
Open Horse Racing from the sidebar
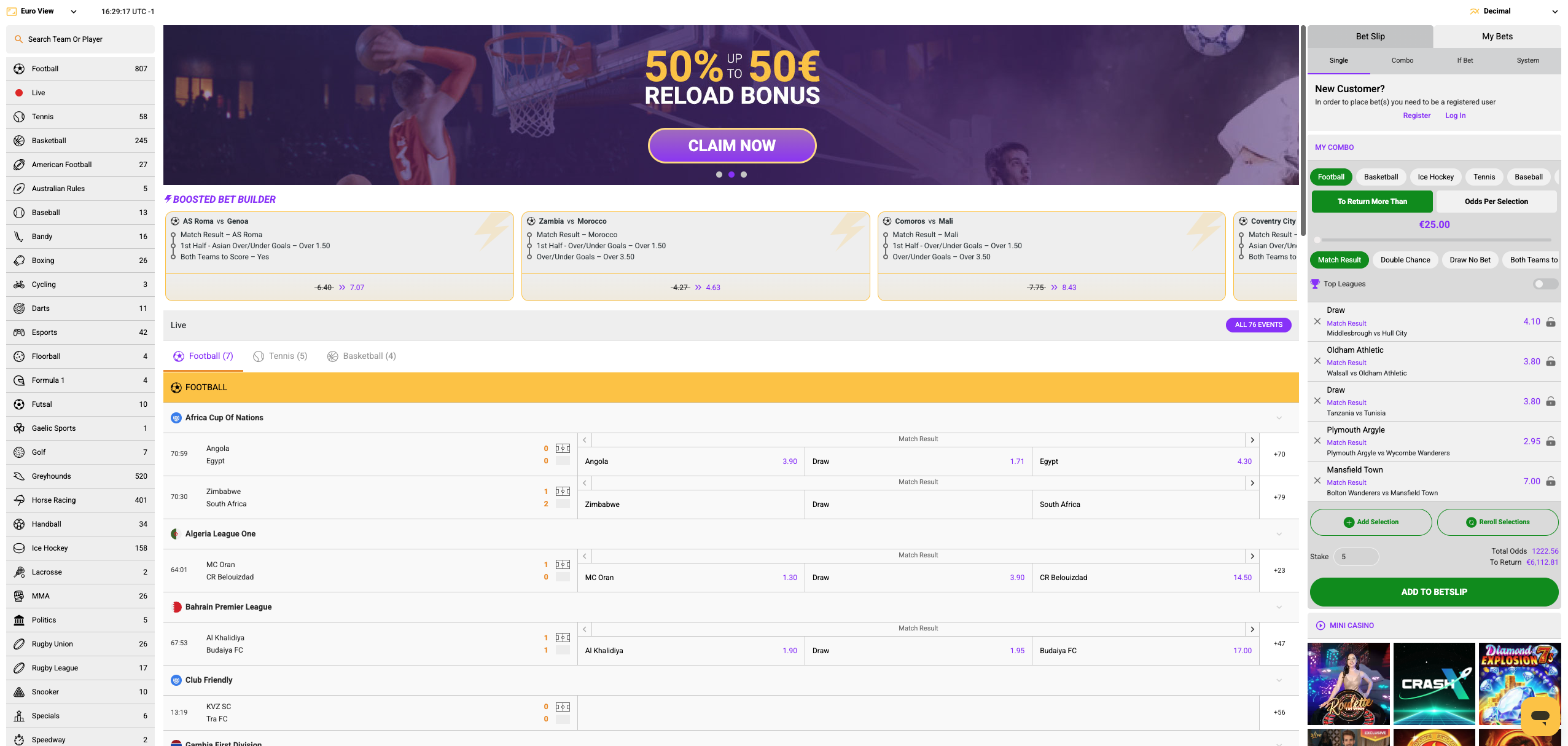pyautogui.click(x=53, y=500)
